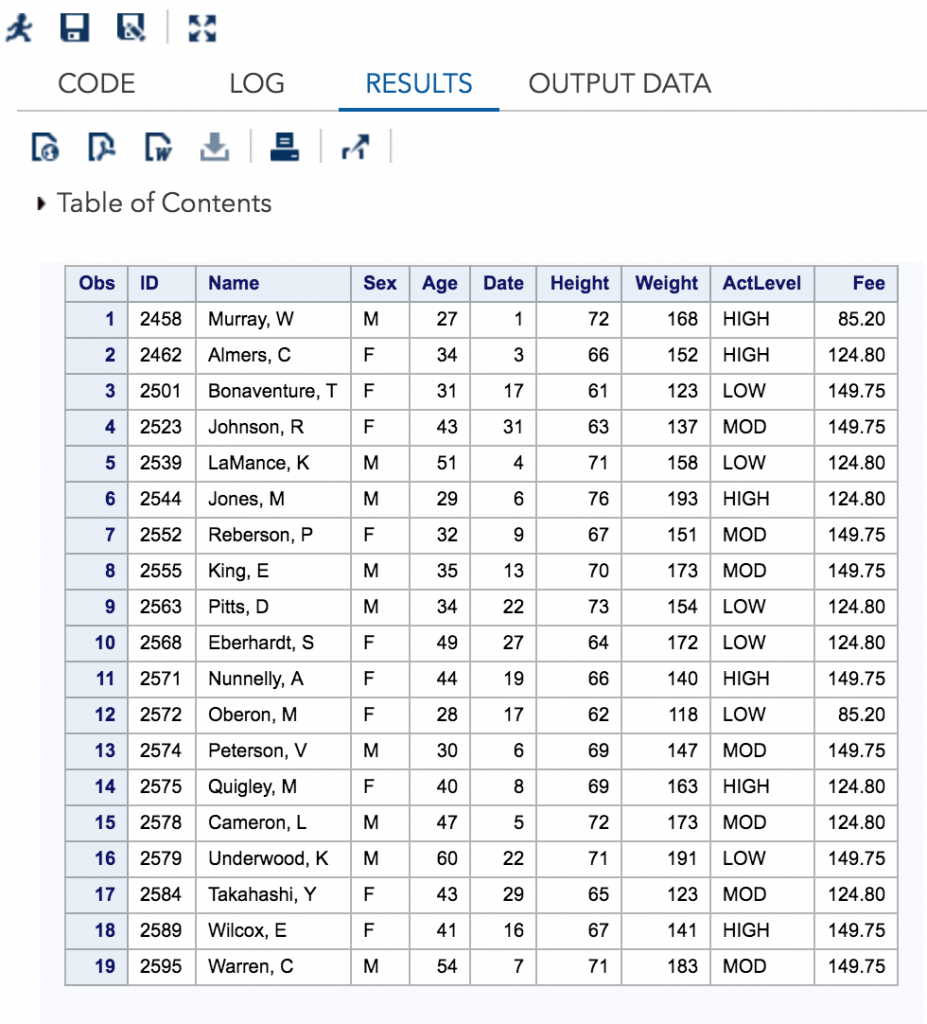Select the name Pitts, D
Image resolution: width=927 pixels, height=1024 pixels.
(x=238, y=607)
